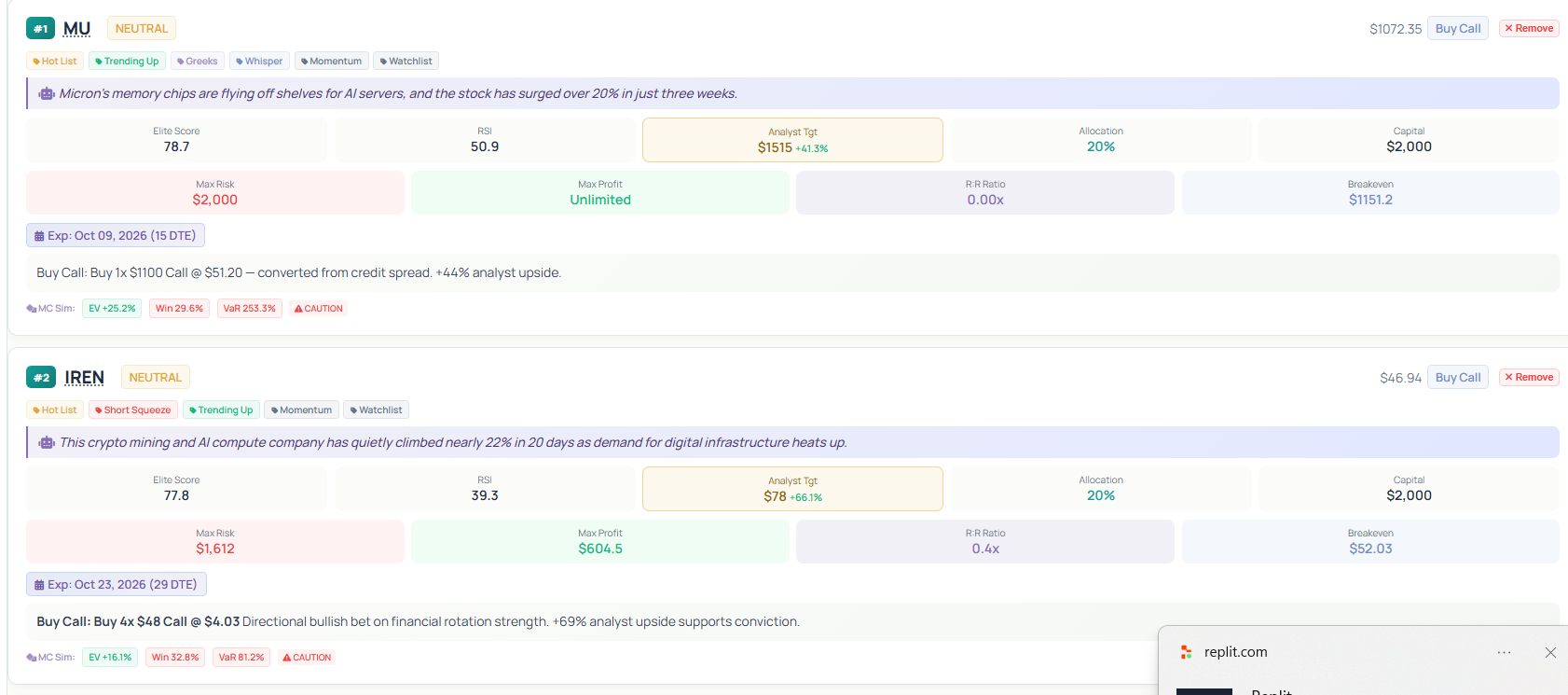1568x695 pixels.
Task: Click the Win 29.6% badge
Action: click(x=179, y=309)
